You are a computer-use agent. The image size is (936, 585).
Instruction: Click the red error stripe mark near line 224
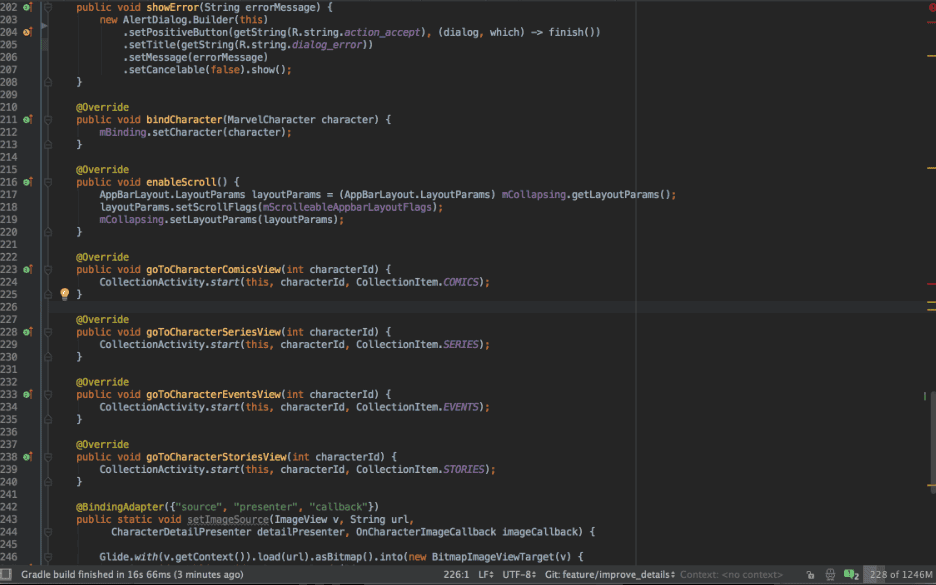click(931, 285)
